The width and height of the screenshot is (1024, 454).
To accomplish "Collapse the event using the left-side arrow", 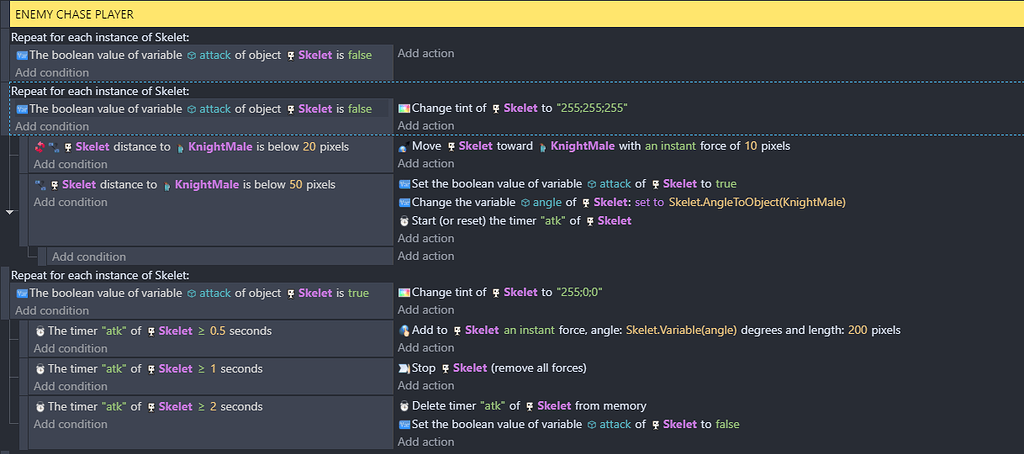I will [x=10, y=212].
